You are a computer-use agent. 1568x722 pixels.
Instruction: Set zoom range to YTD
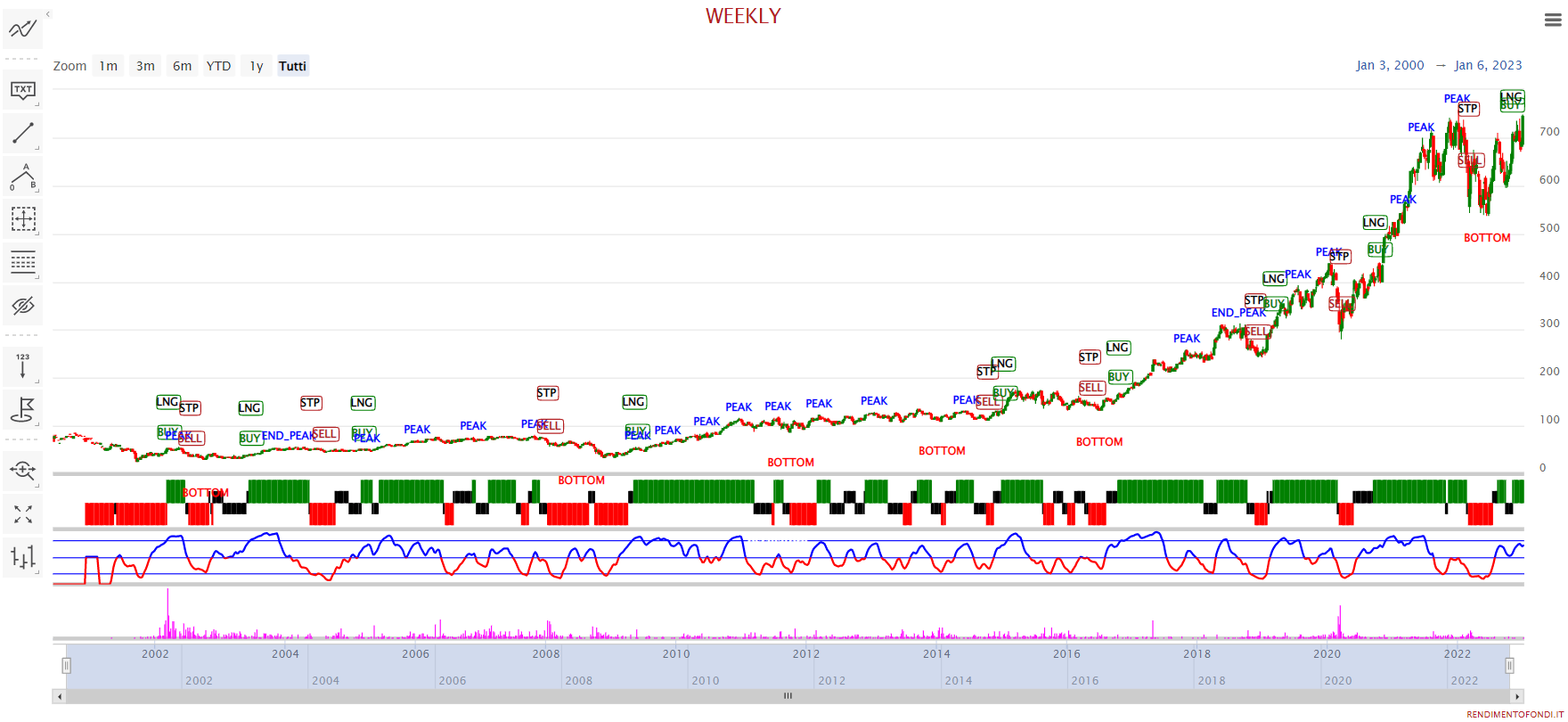point(218,66)
